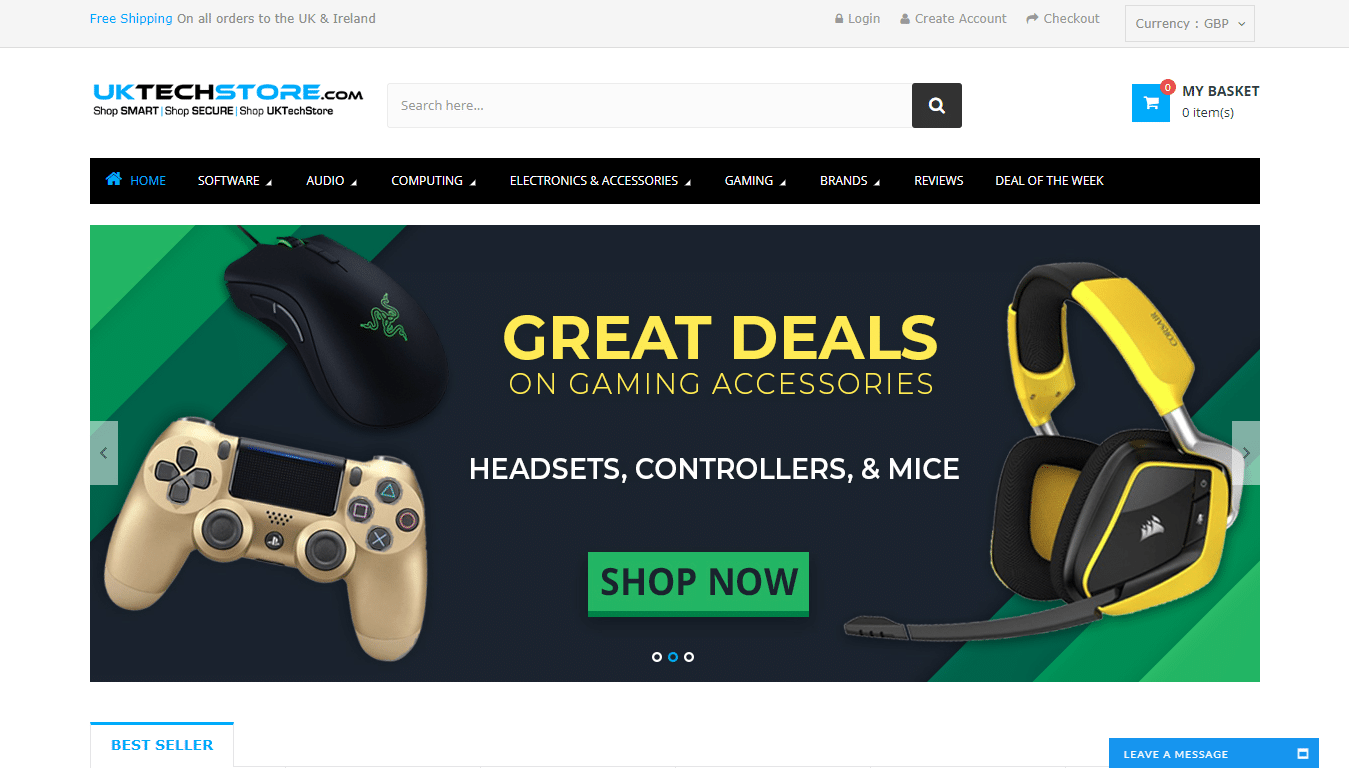This screenshot has width=1349, height=768.
Task: Open the Create Account link
Action: click(954, 19)
